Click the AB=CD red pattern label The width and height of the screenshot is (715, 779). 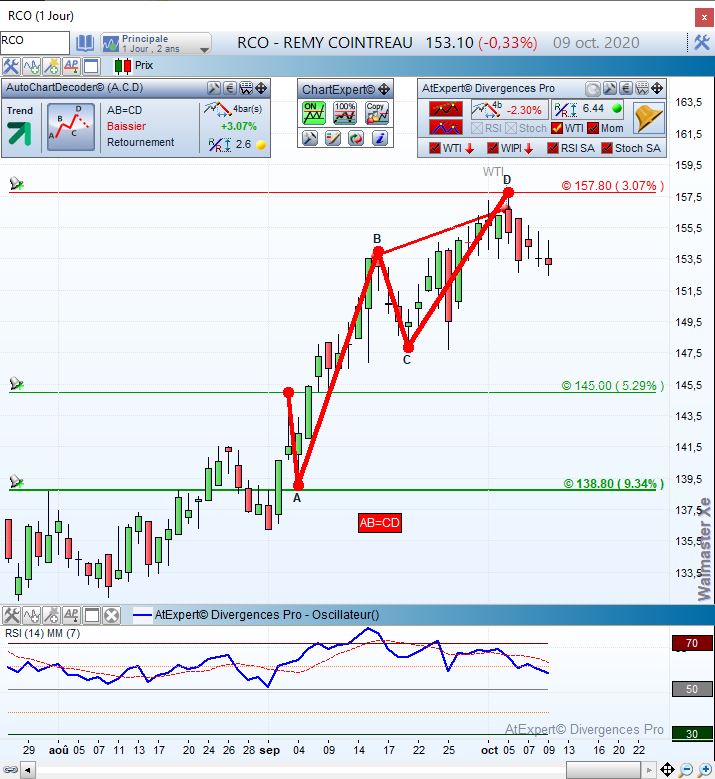point(380,523)
